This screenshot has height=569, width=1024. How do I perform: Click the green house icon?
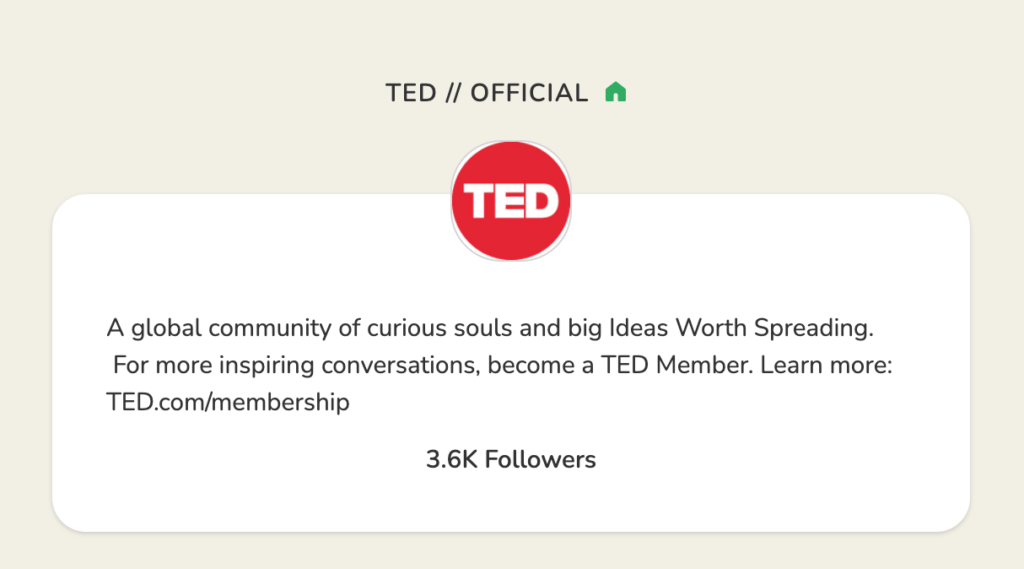click(x=615, y=92)
